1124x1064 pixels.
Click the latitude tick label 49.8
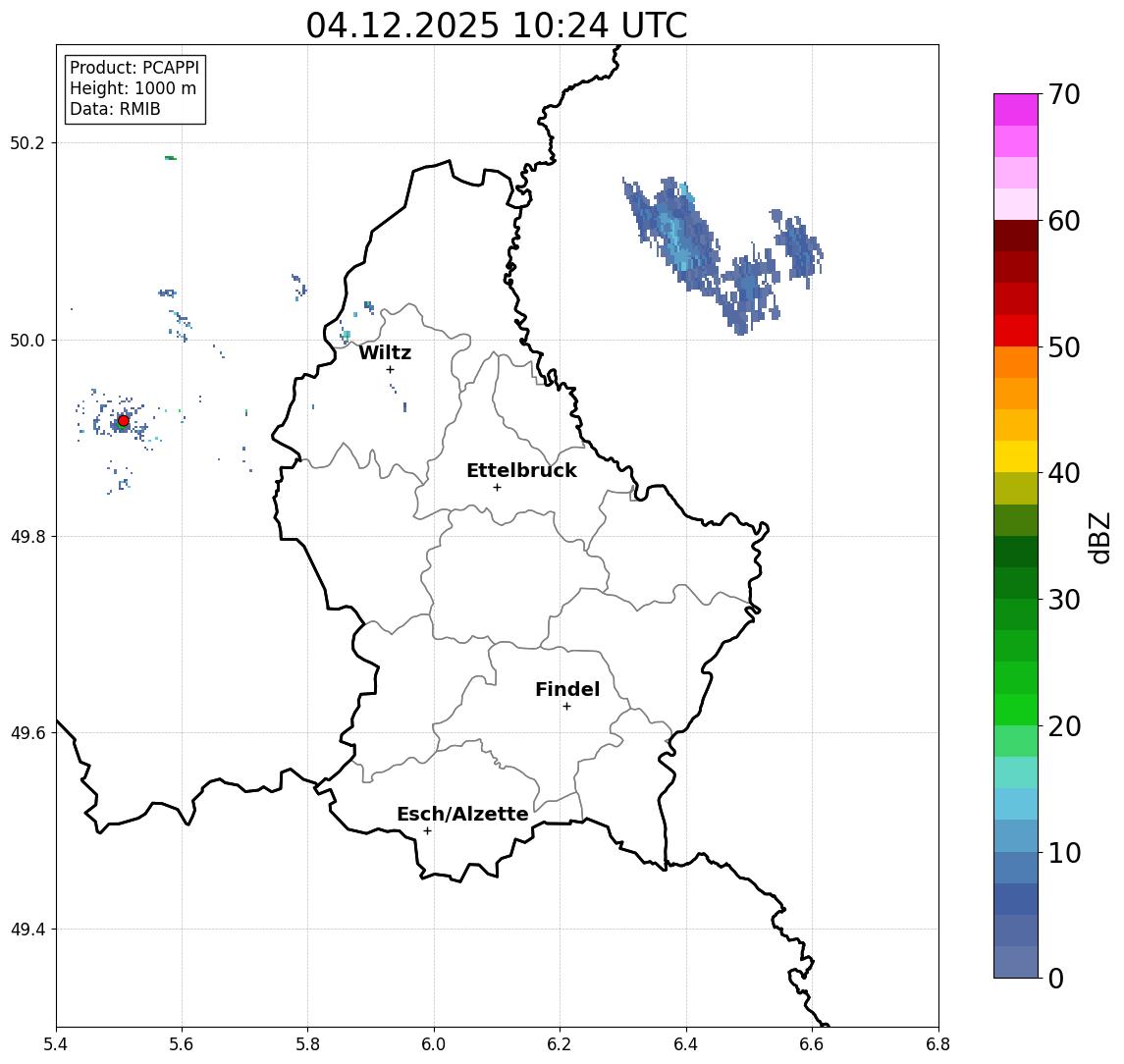click(x=27, y=536)
